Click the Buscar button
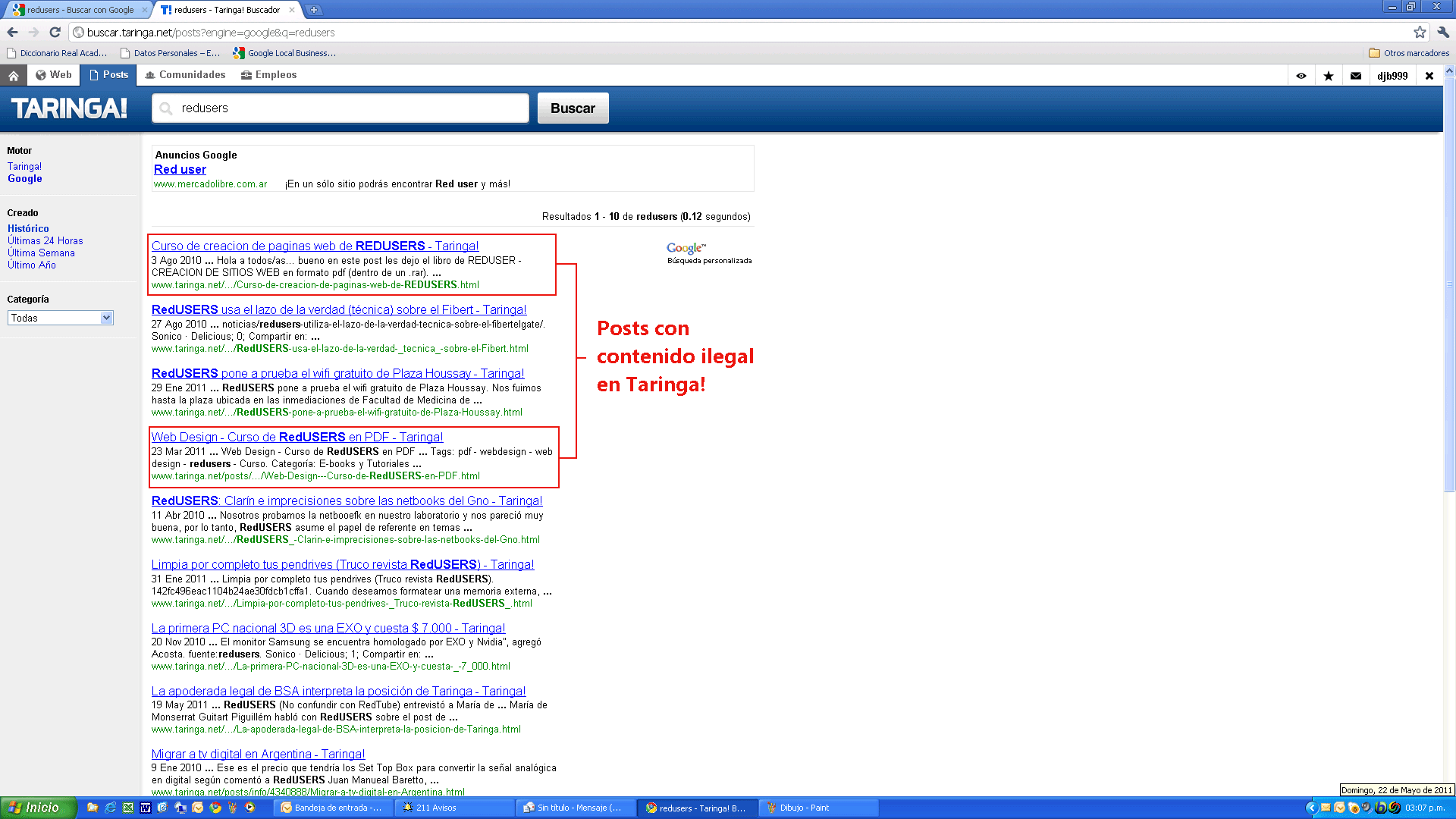 tap(573, 108)
